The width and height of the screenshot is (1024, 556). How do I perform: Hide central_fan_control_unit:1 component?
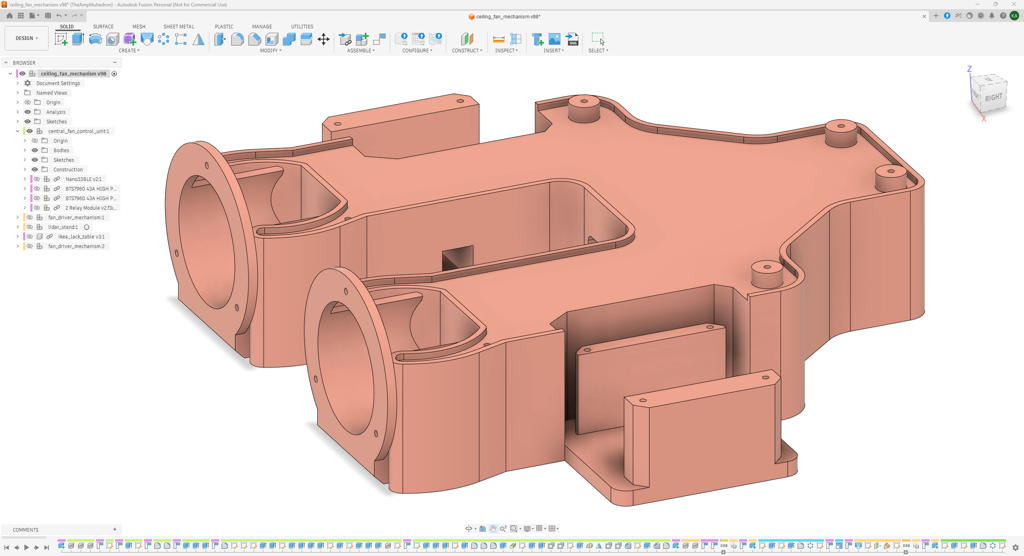pos(29,131)
